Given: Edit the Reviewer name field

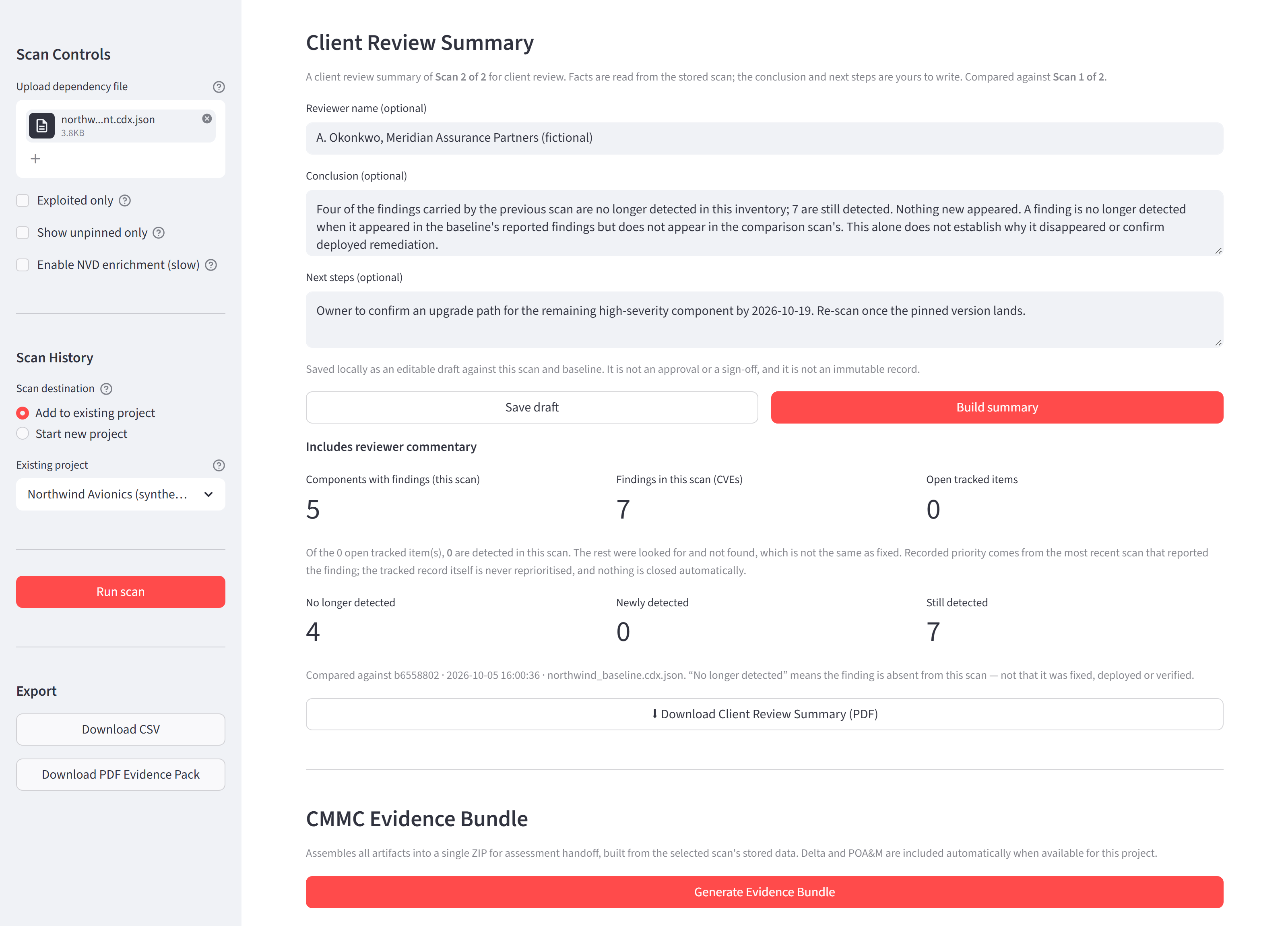Looking at the screenshot, I should [x=764, y=138].
